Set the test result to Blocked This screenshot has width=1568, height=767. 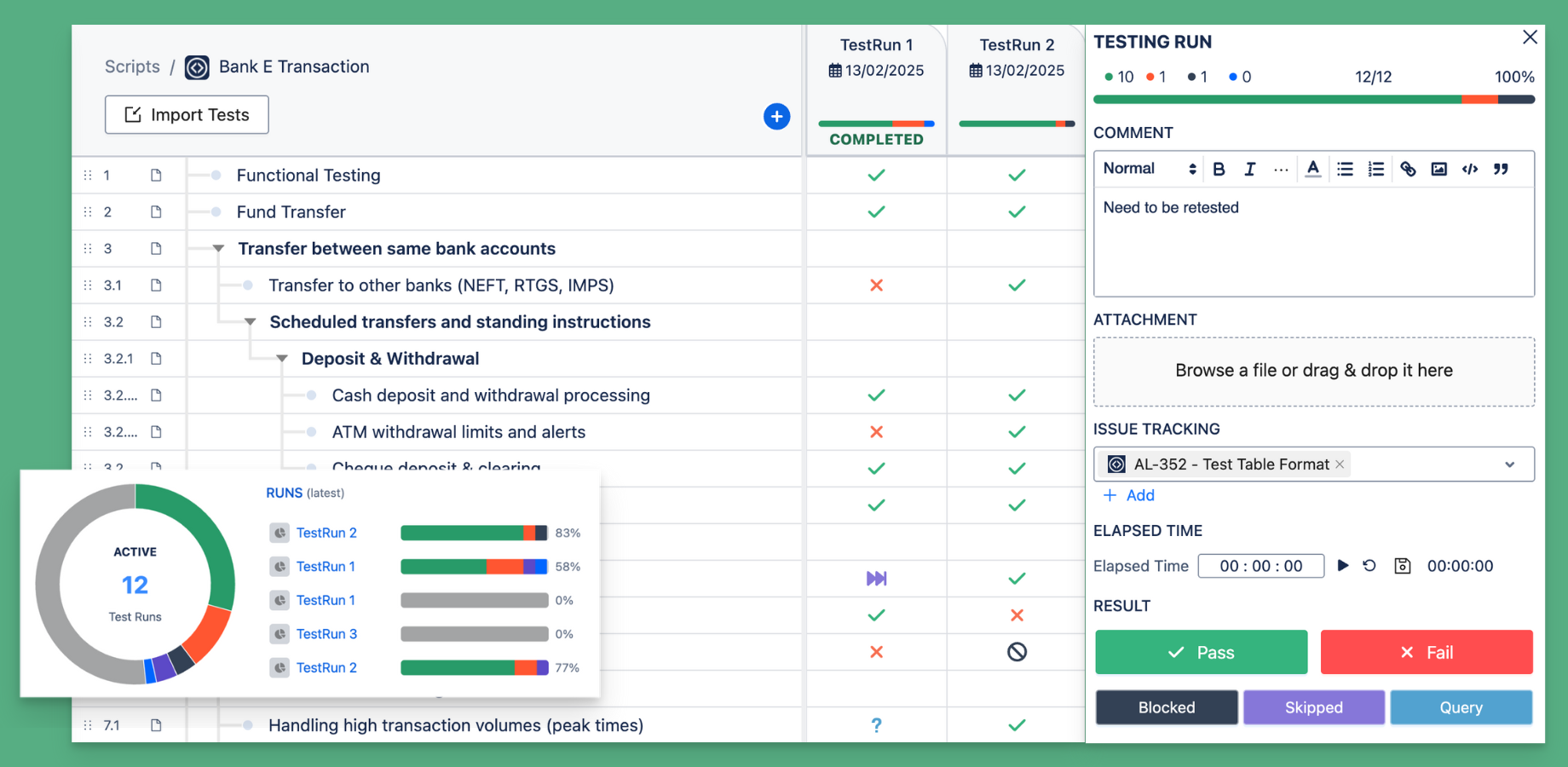[1166, 707]
